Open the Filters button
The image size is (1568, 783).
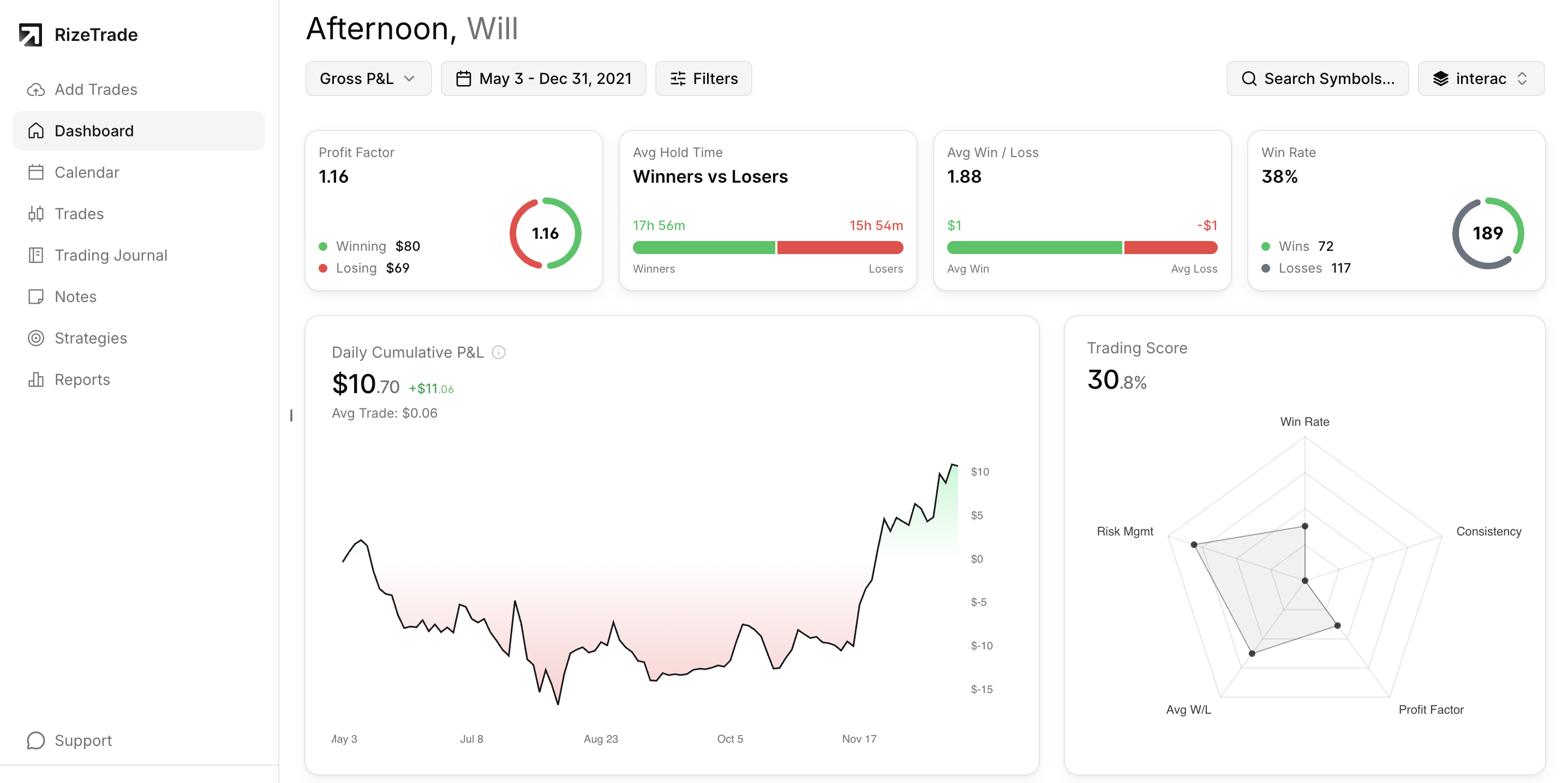tap(703, 79)
